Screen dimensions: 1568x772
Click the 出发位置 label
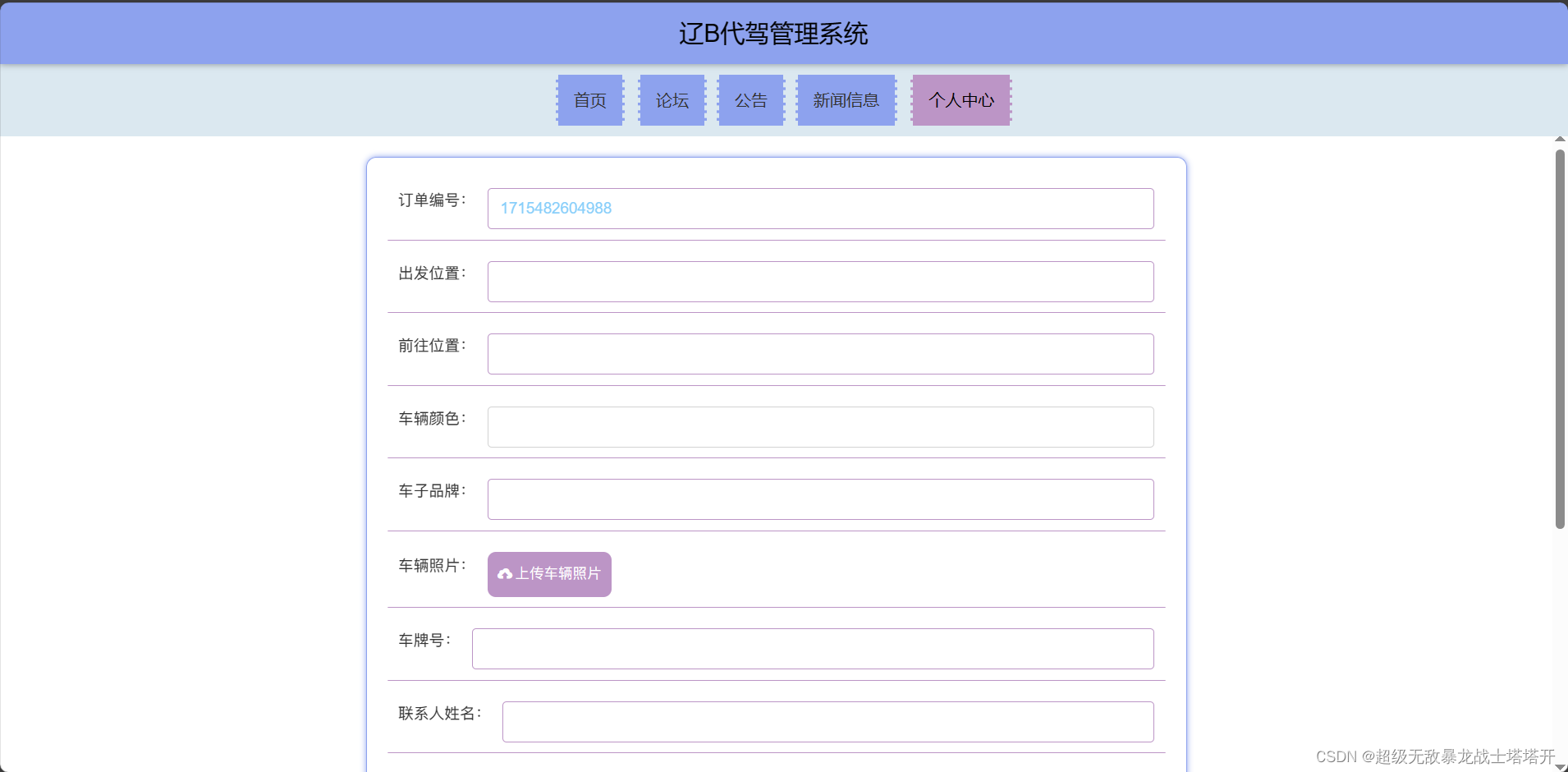[x=432, y=273]
